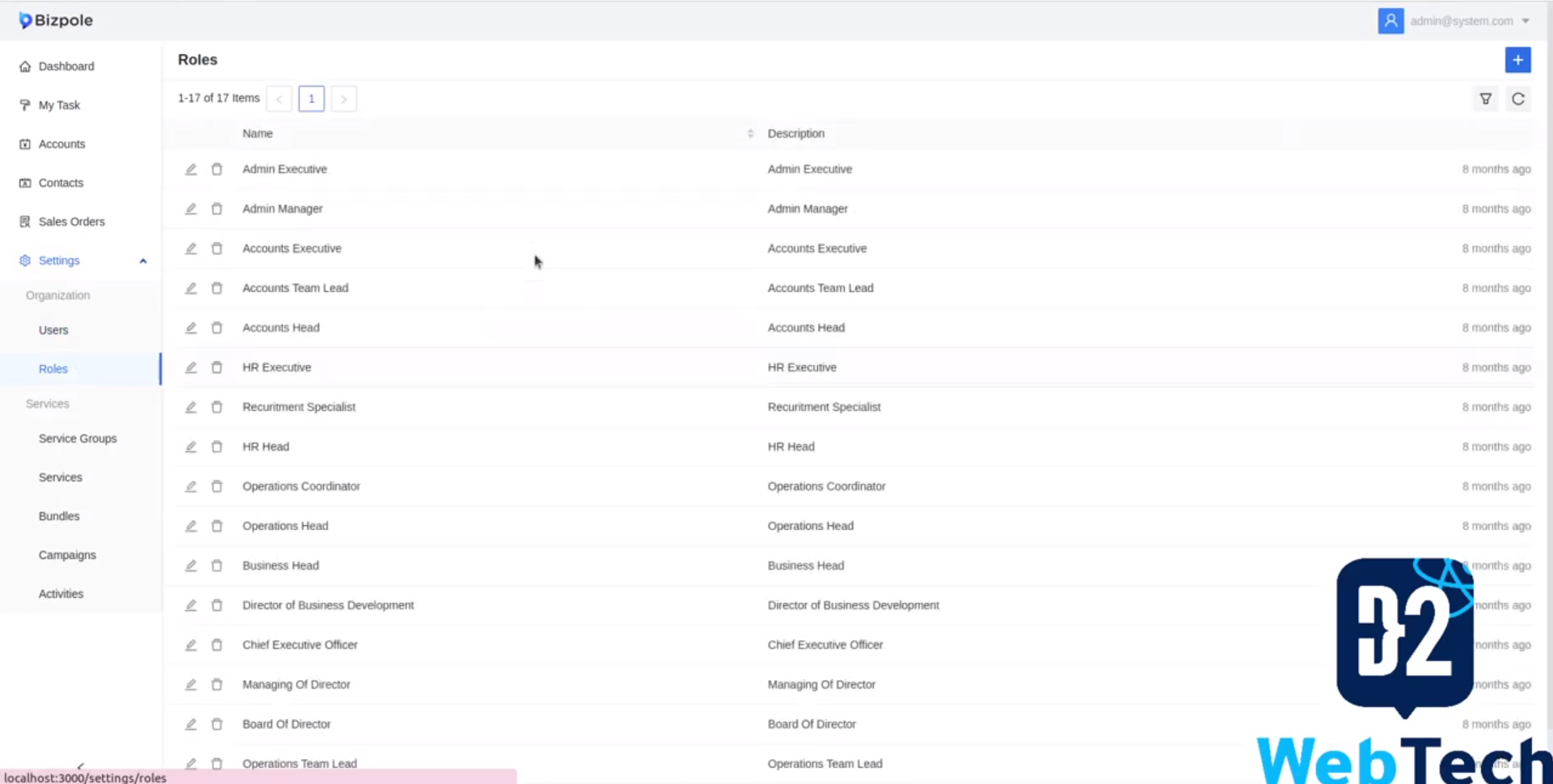Click the refresh icon above the table
Viewport: 1553px width, 784px height.
point(1517,99)
